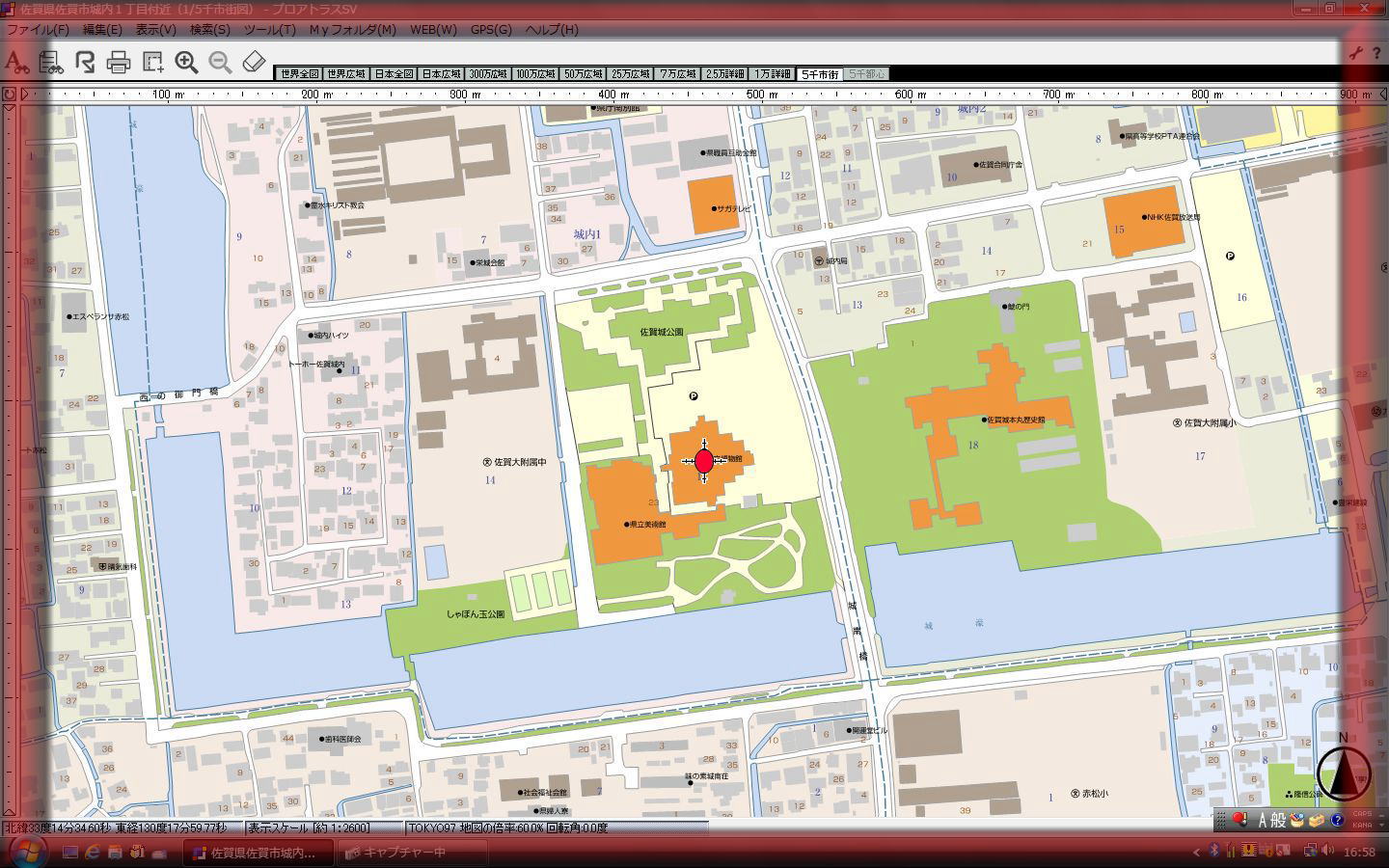Select the 日本全図 map scale
1389x868 pixels.
click(394, 73)
